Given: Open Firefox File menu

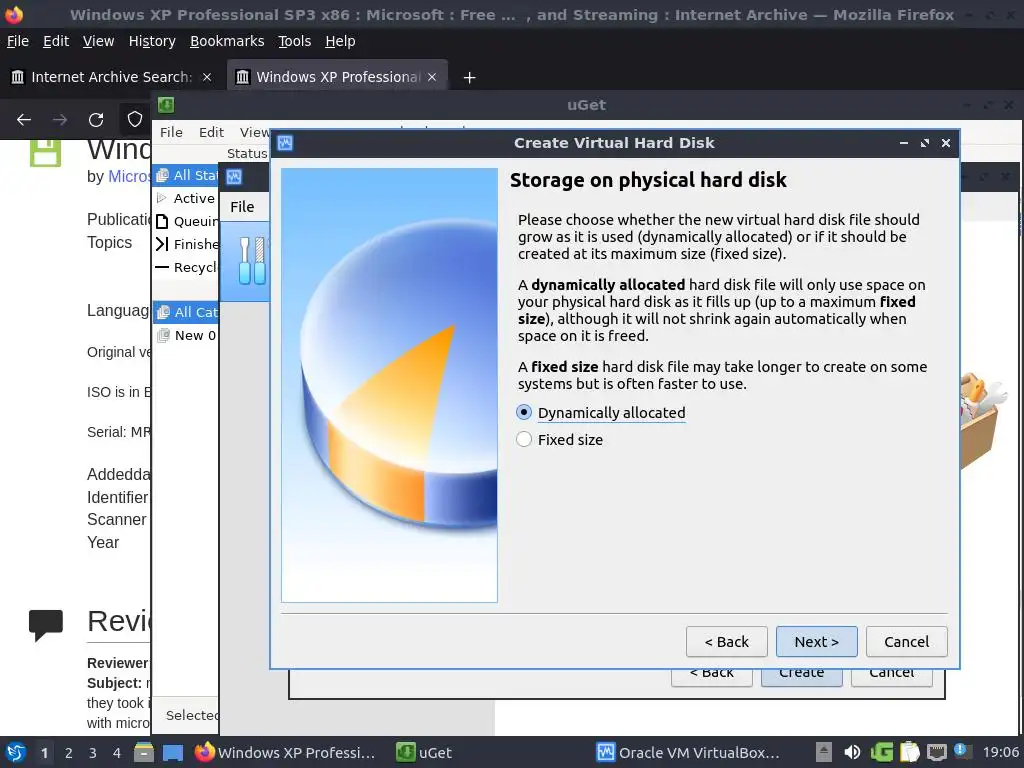Looking at the screenshot, I should pyautogui.click(x=18, y=41).
